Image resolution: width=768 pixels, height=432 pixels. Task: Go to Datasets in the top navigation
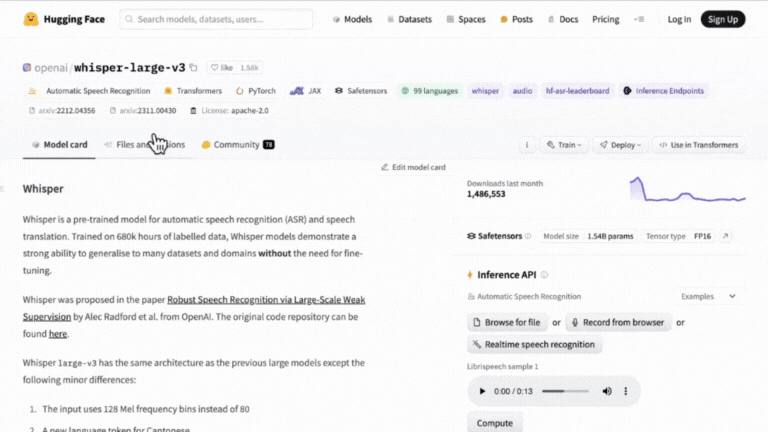(408, 19)
